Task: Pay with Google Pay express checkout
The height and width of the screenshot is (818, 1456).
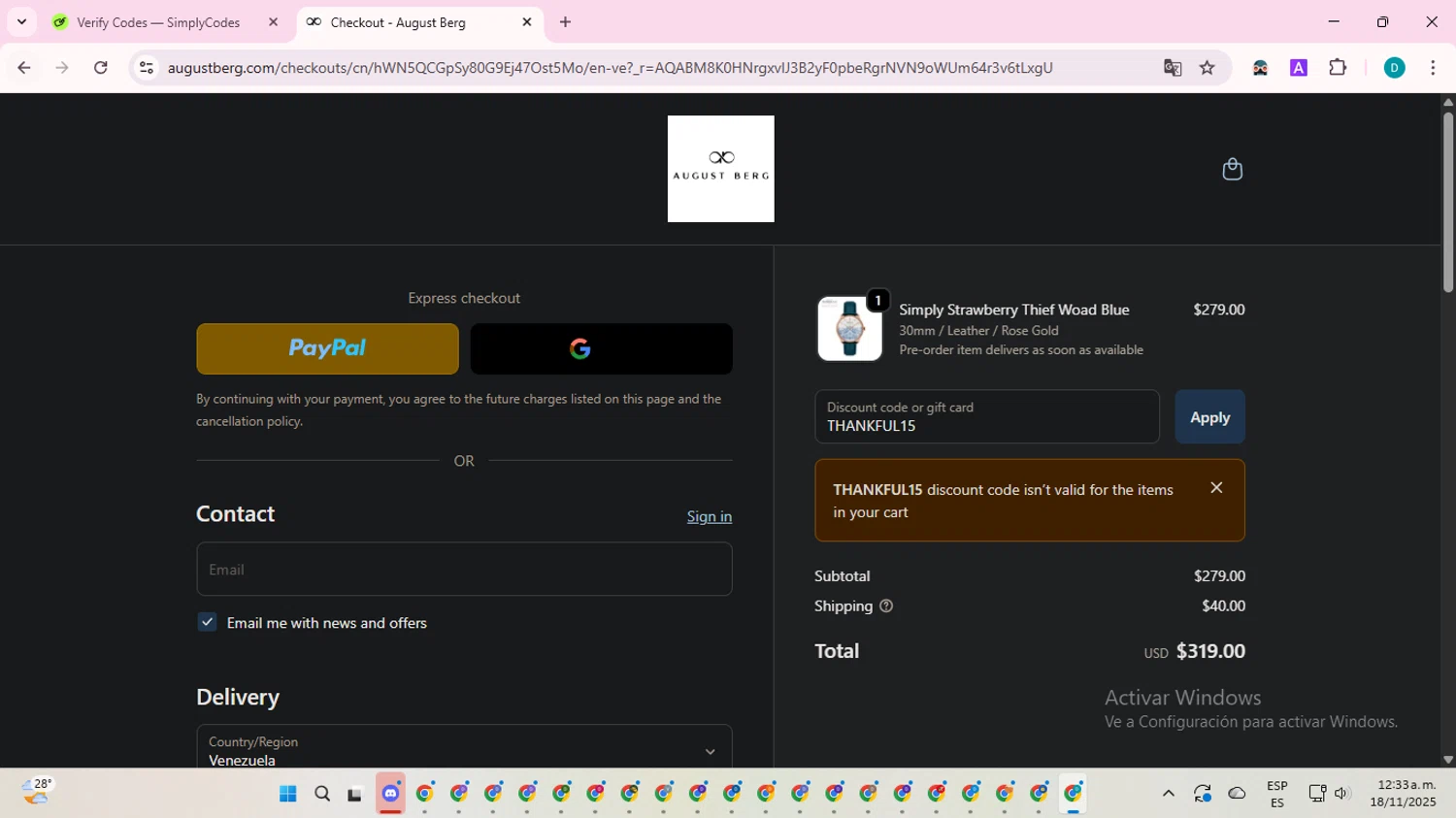Action: 601,348
